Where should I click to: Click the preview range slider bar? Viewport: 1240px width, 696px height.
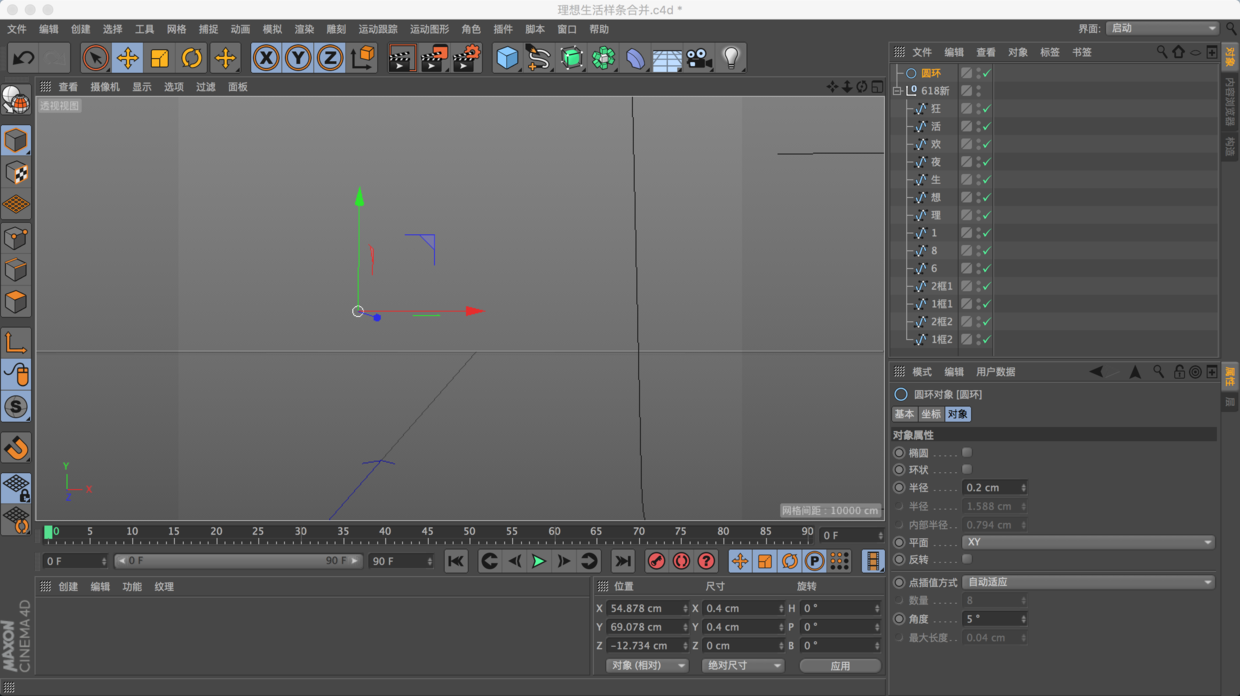(238, 561)
